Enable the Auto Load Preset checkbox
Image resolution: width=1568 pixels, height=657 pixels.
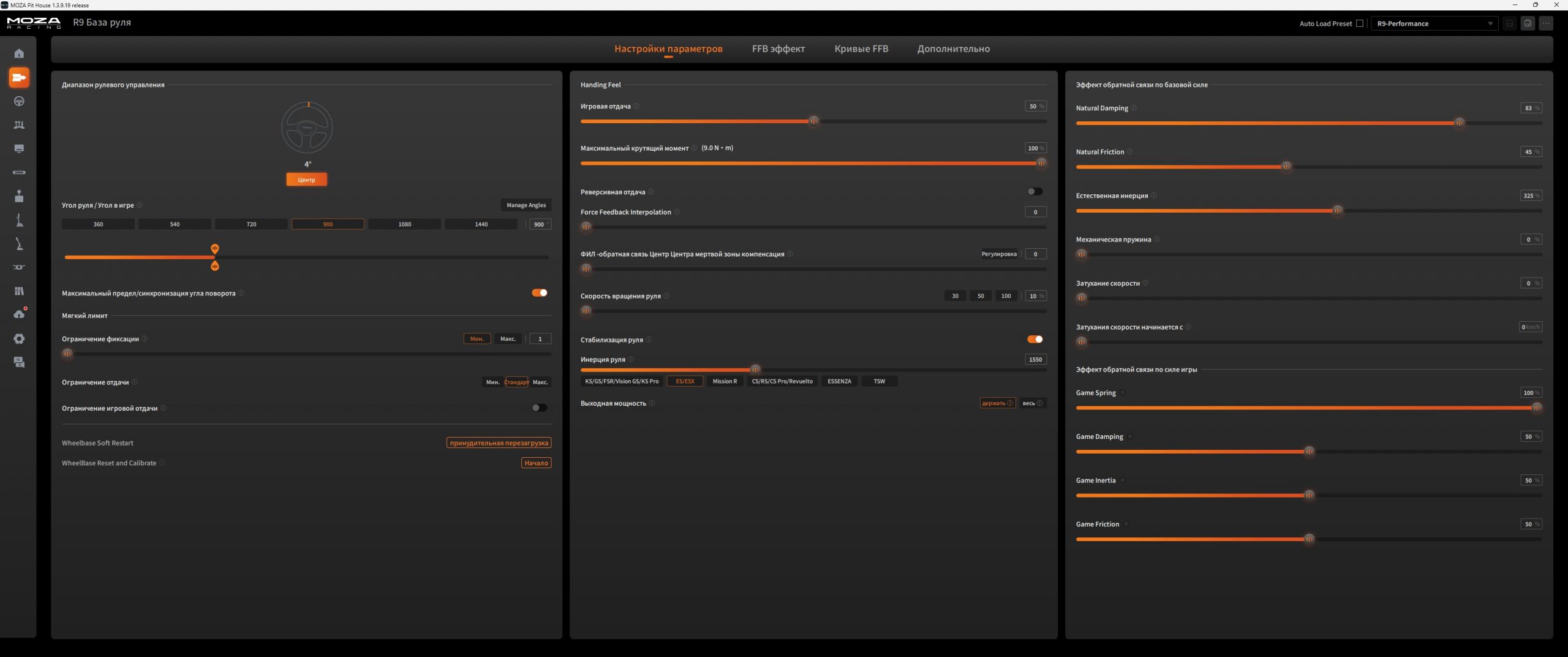1360,23
